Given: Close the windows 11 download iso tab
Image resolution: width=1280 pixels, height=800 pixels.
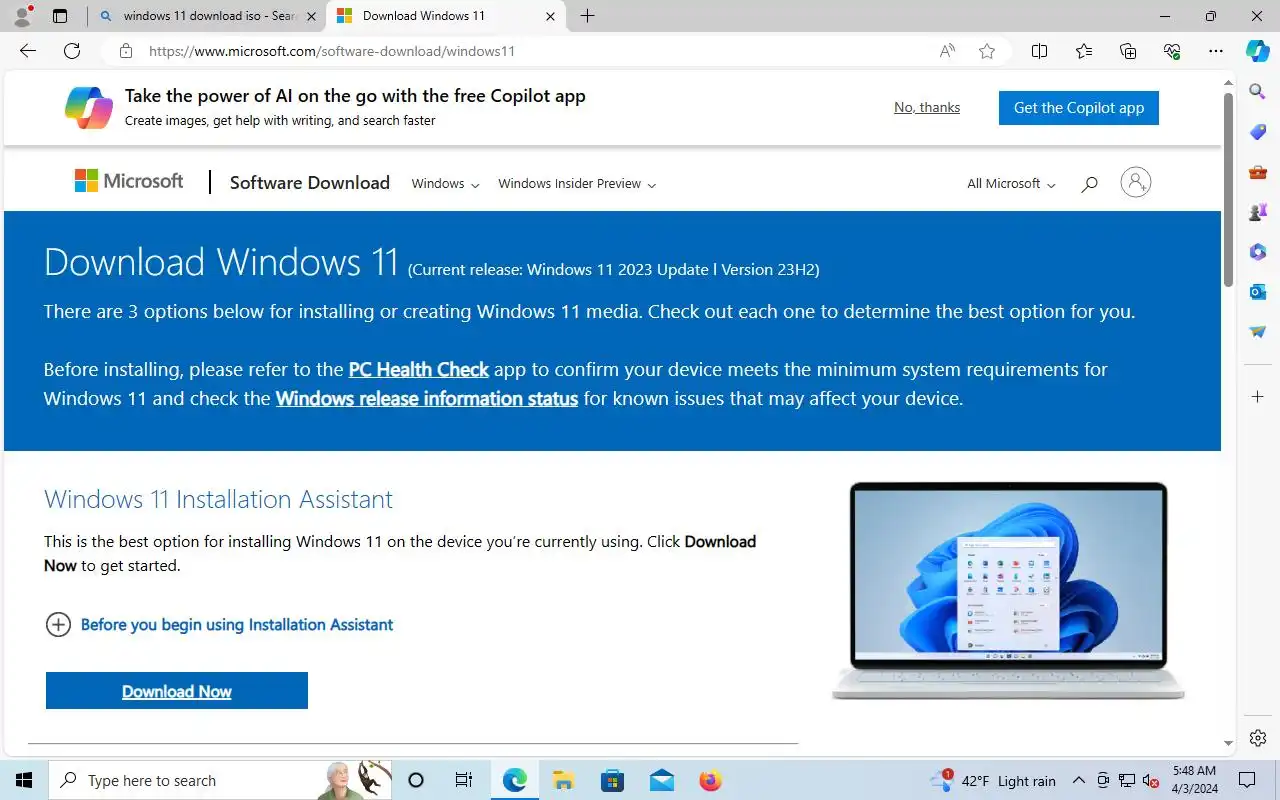Looking at the screenshot, I should (x=311, y=16).
